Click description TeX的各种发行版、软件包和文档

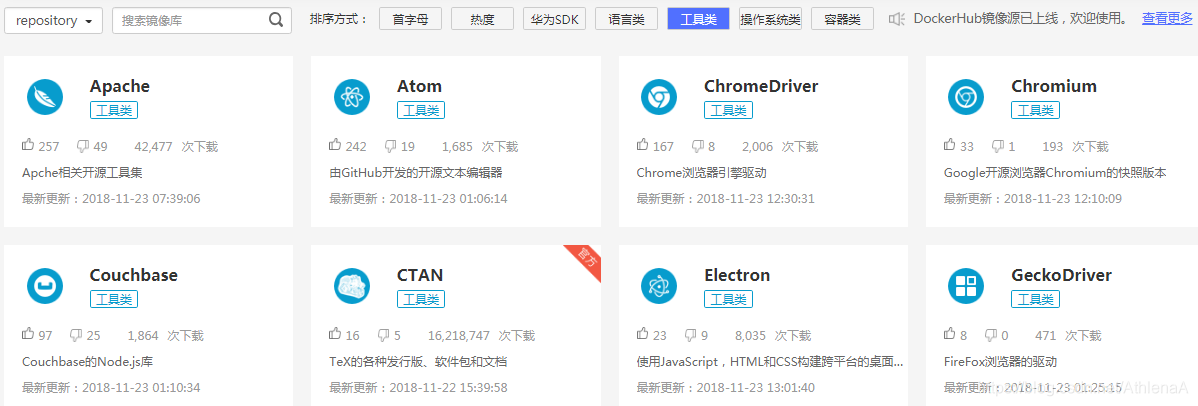[419, 362]
